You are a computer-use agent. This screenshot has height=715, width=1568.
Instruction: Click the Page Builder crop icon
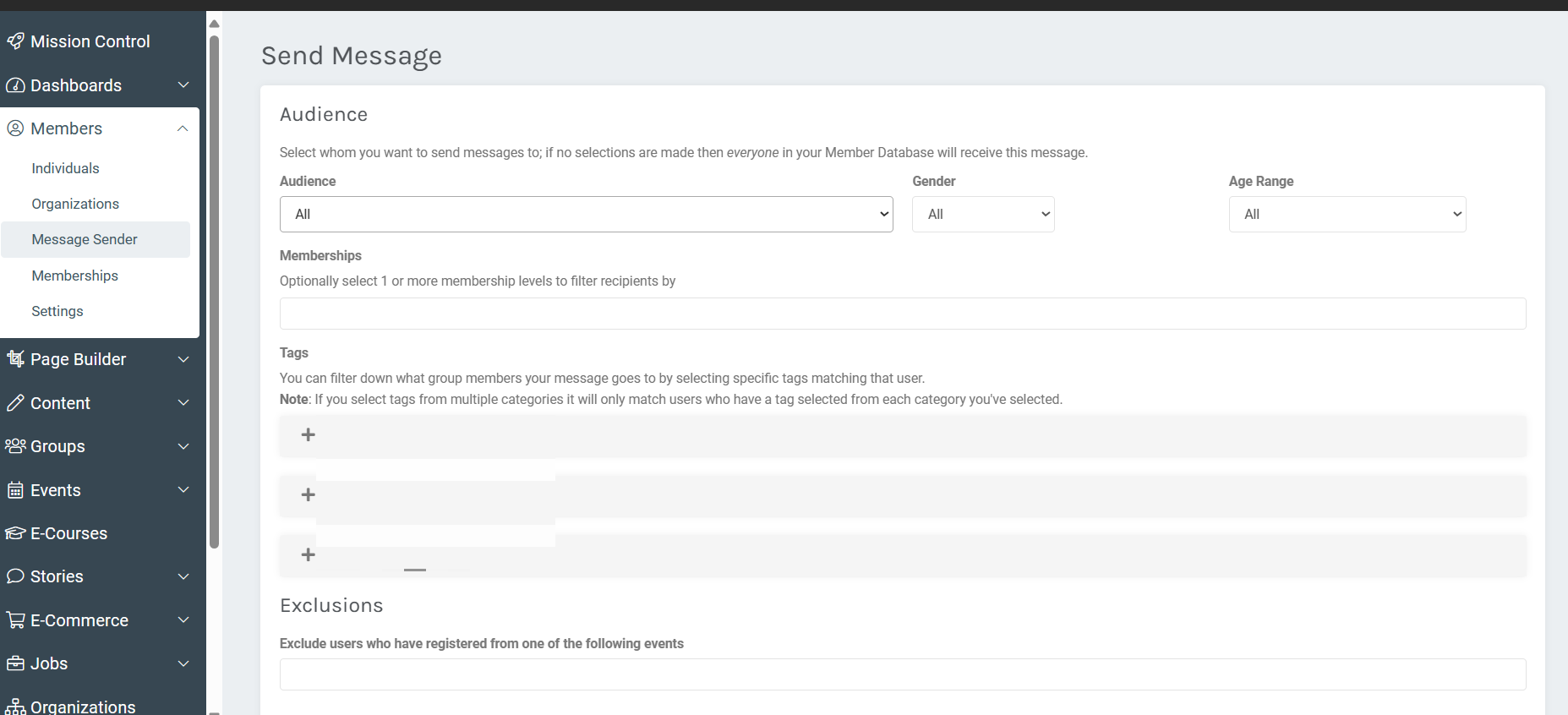point(15,359)
